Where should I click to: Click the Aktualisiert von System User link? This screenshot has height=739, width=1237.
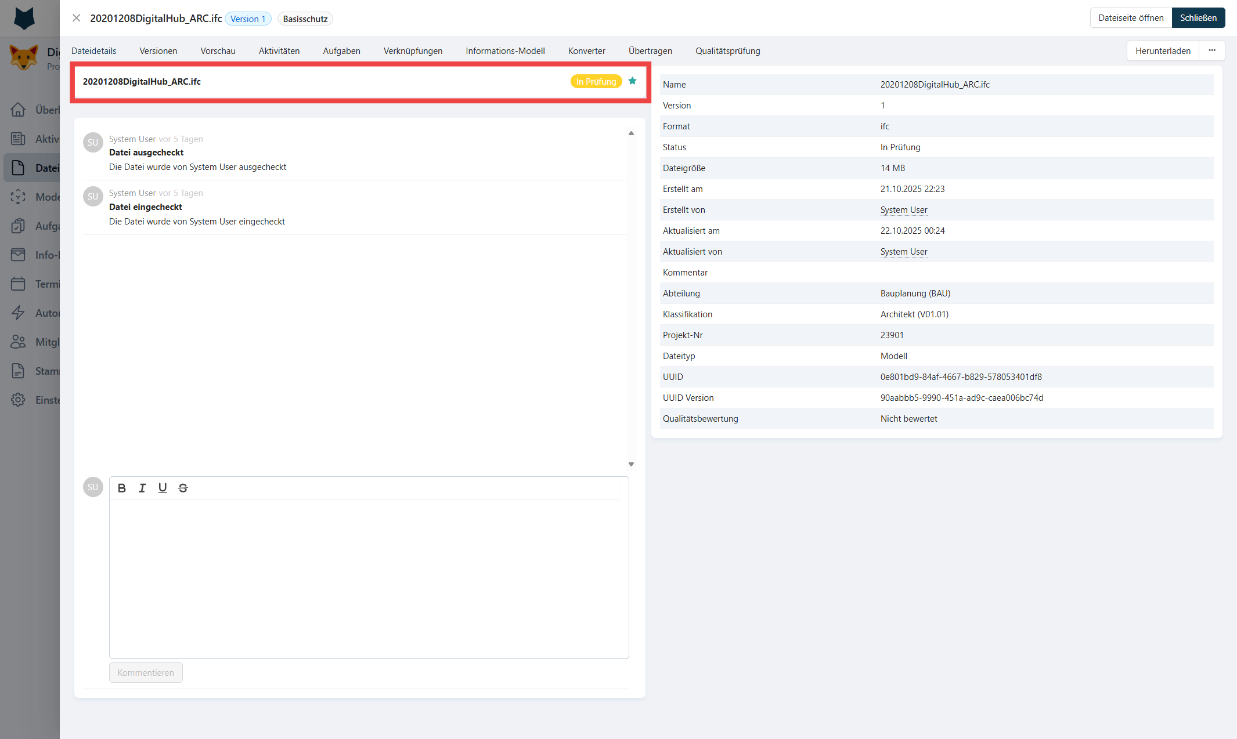coord(904,252)
